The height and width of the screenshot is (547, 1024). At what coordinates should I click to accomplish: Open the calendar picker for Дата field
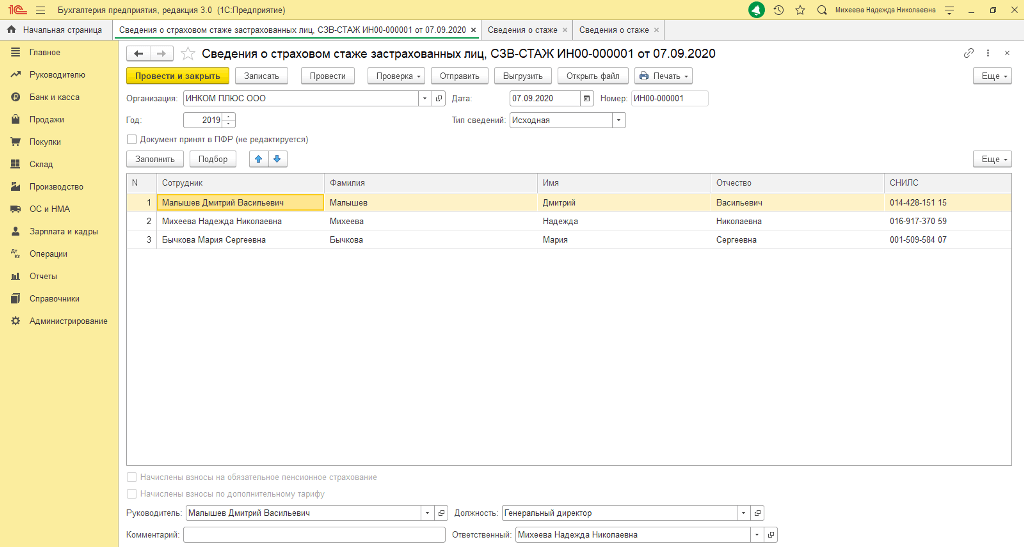coord(588,98)
